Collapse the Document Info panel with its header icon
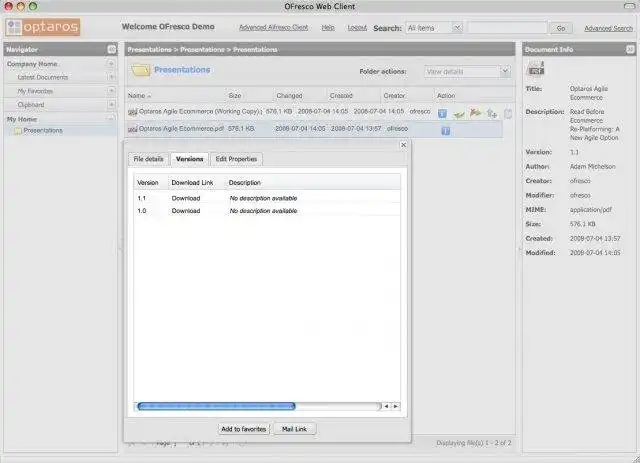Image resolution: width=640 pixels, height=463 pixels. coord(630,49)
